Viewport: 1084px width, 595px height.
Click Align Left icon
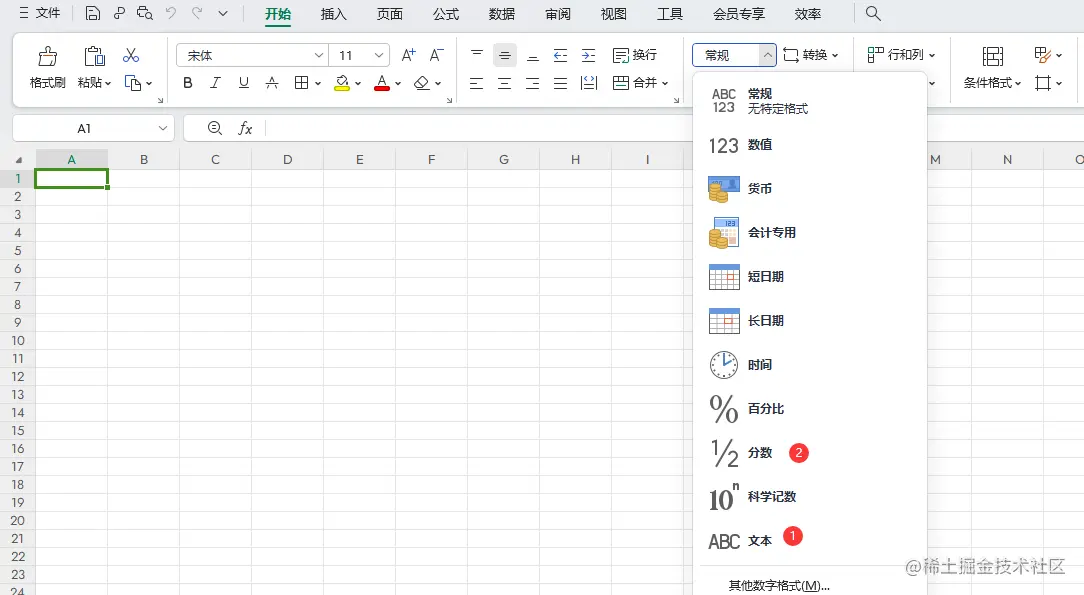tap(476, 83)
